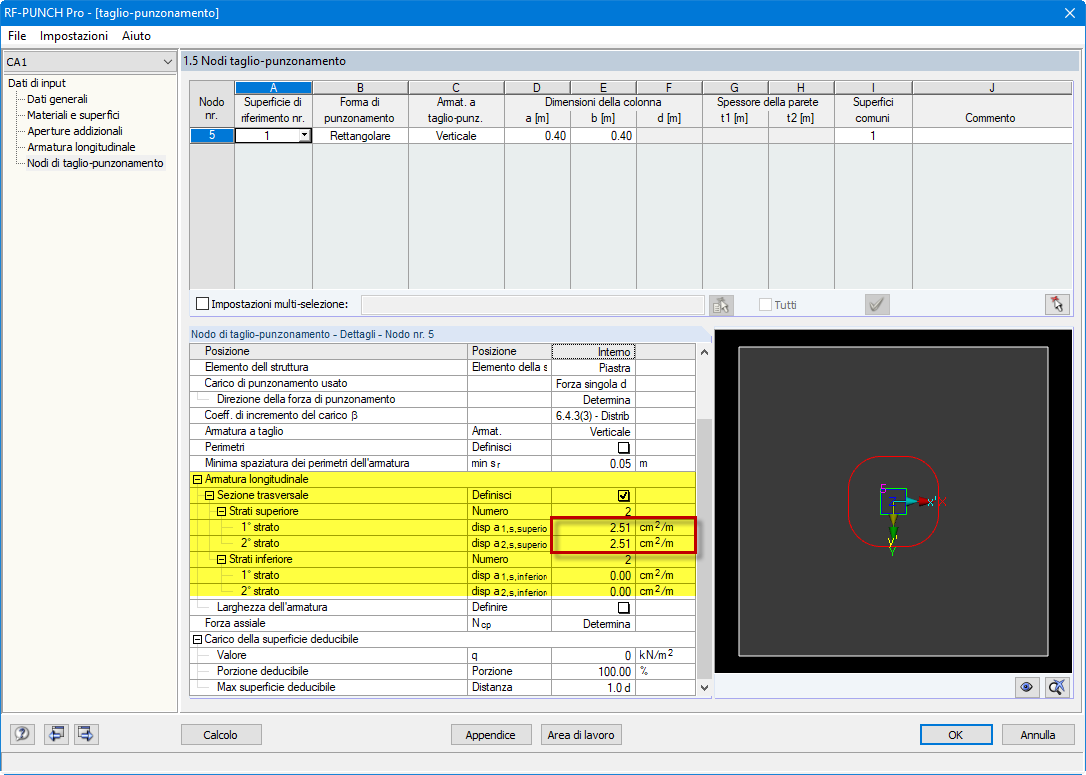Close the RF-PUNCH Pro window

click(1069, 12)
